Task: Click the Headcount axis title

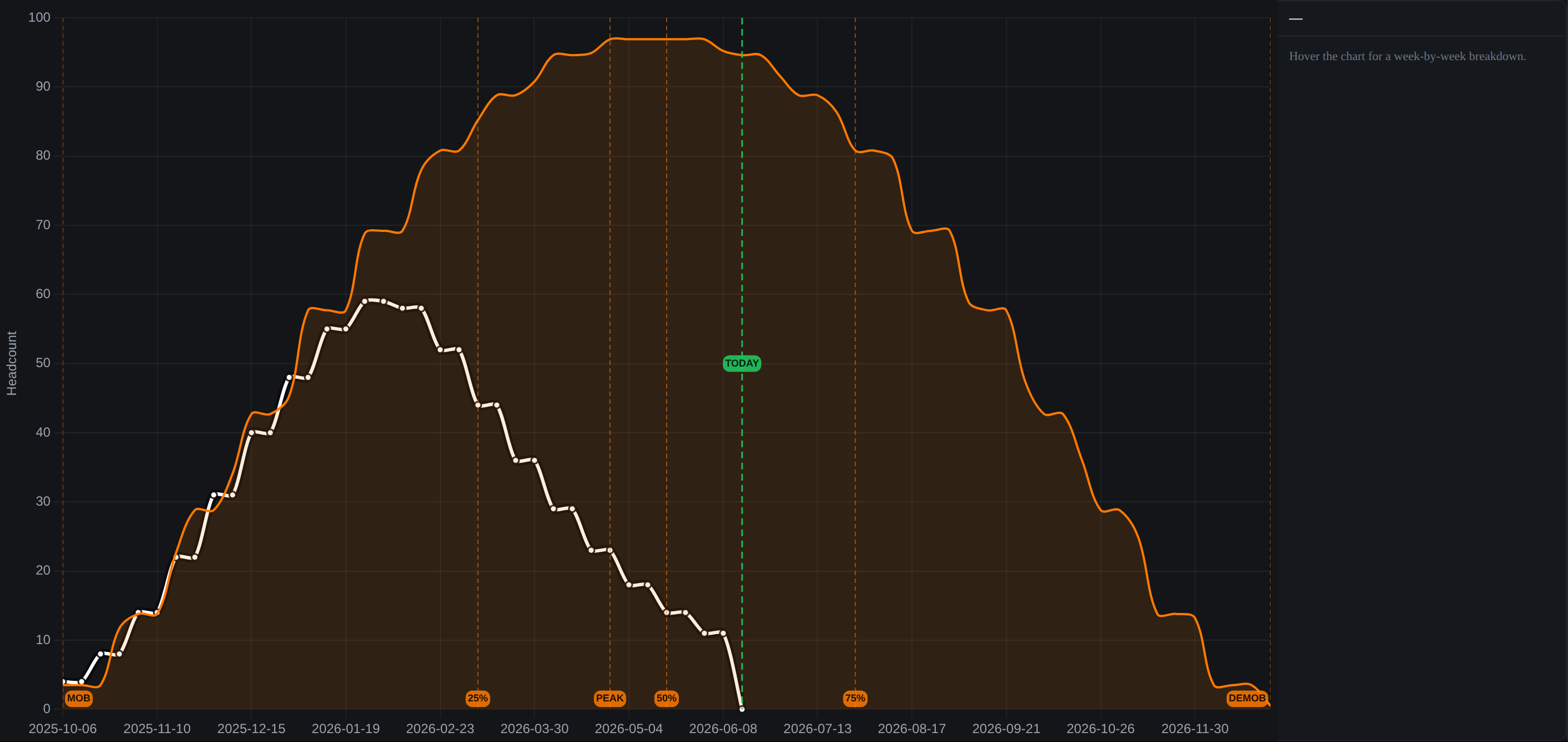Action: click(12, 363)
